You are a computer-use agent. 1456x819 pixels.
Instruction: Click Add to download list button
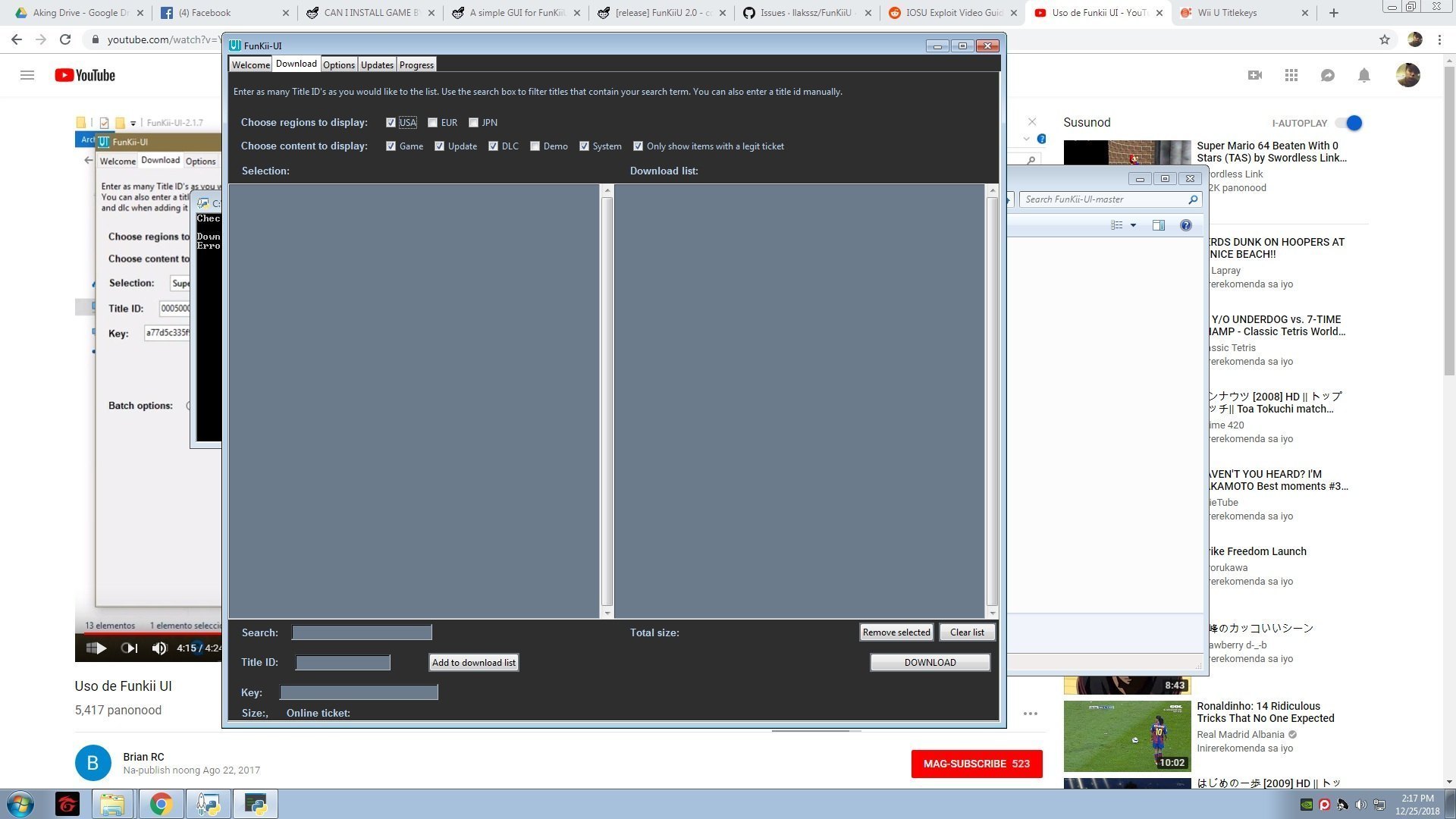click(474, 663)
